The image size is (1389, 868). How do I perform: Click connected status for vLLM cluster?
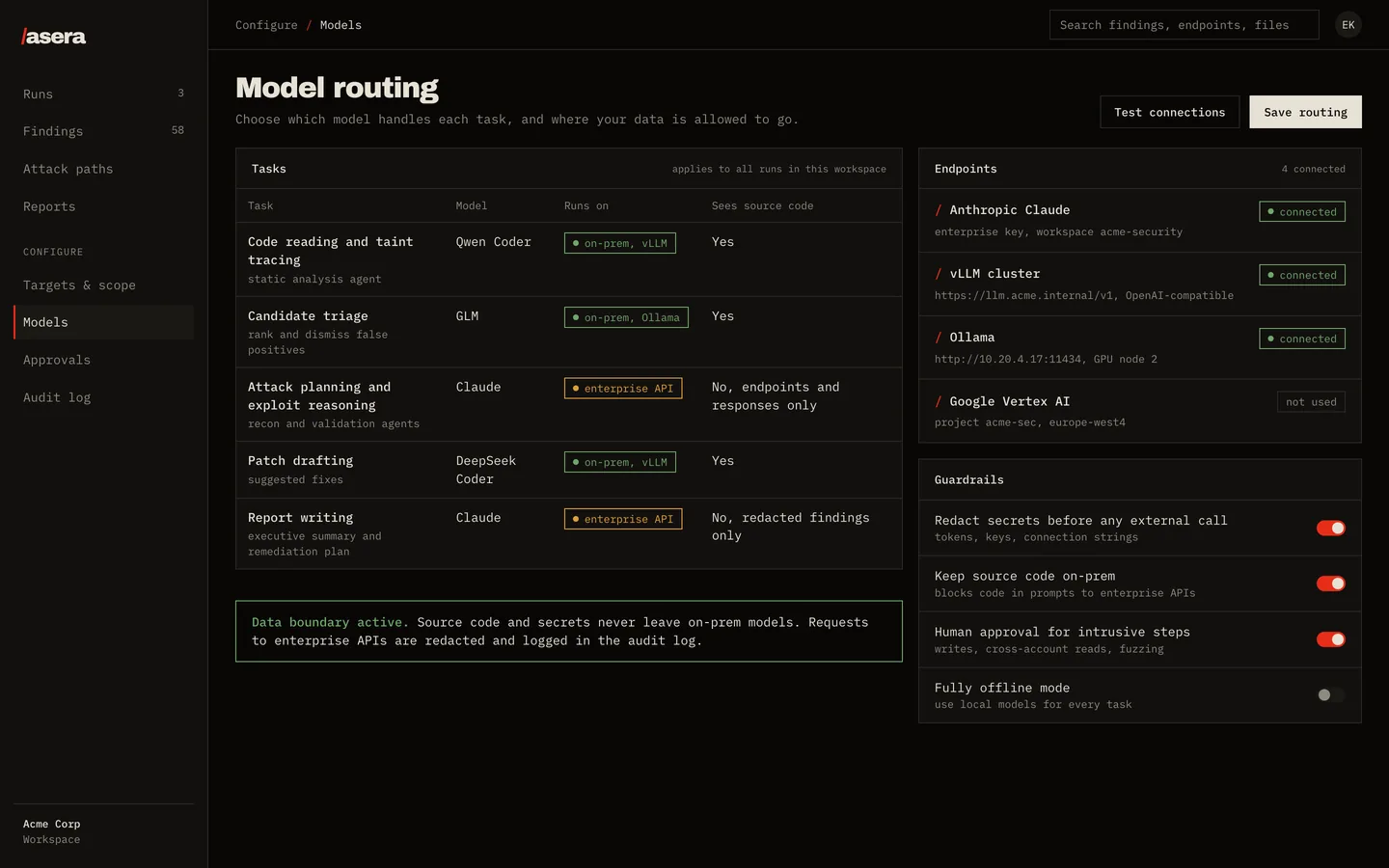pyautogui.click(x=1302, y=275)
